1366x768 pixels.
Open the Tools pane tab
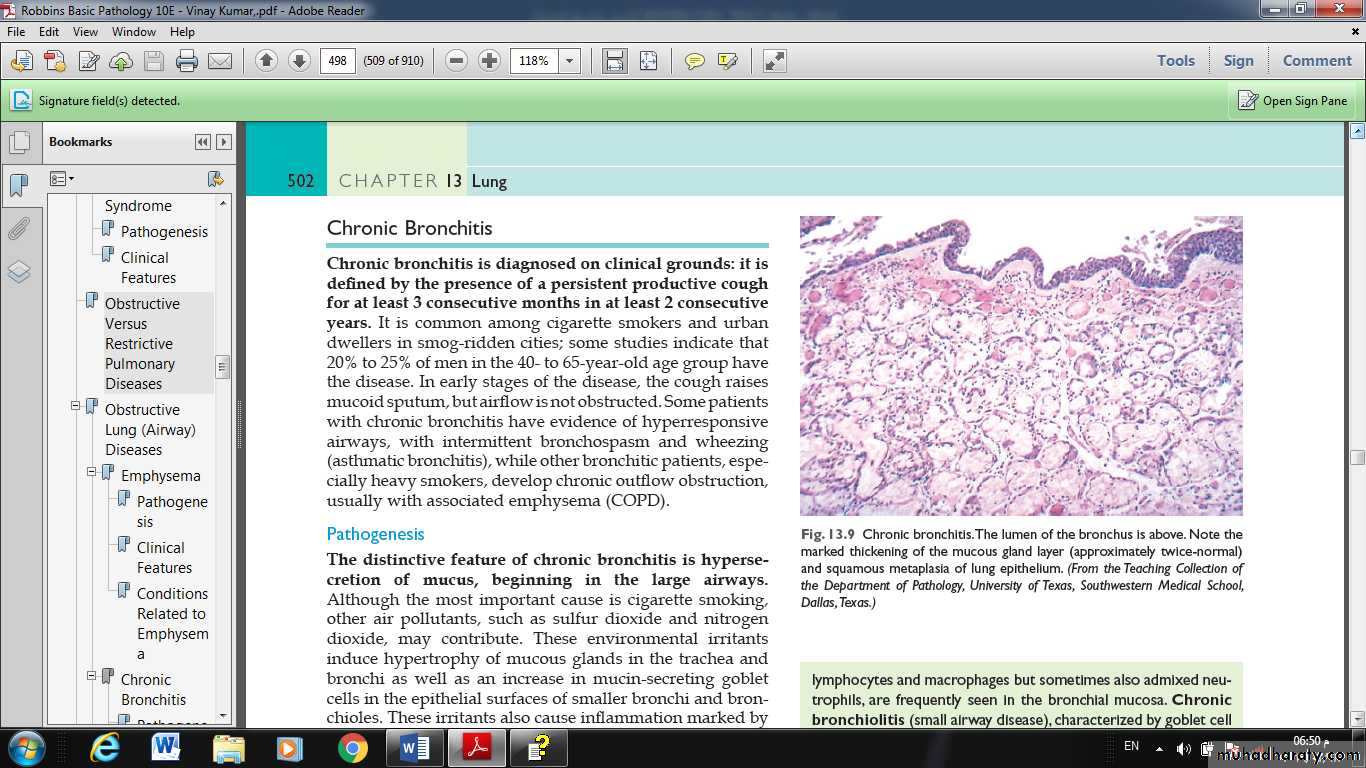pyautogui.click(x=1176, y=61)
